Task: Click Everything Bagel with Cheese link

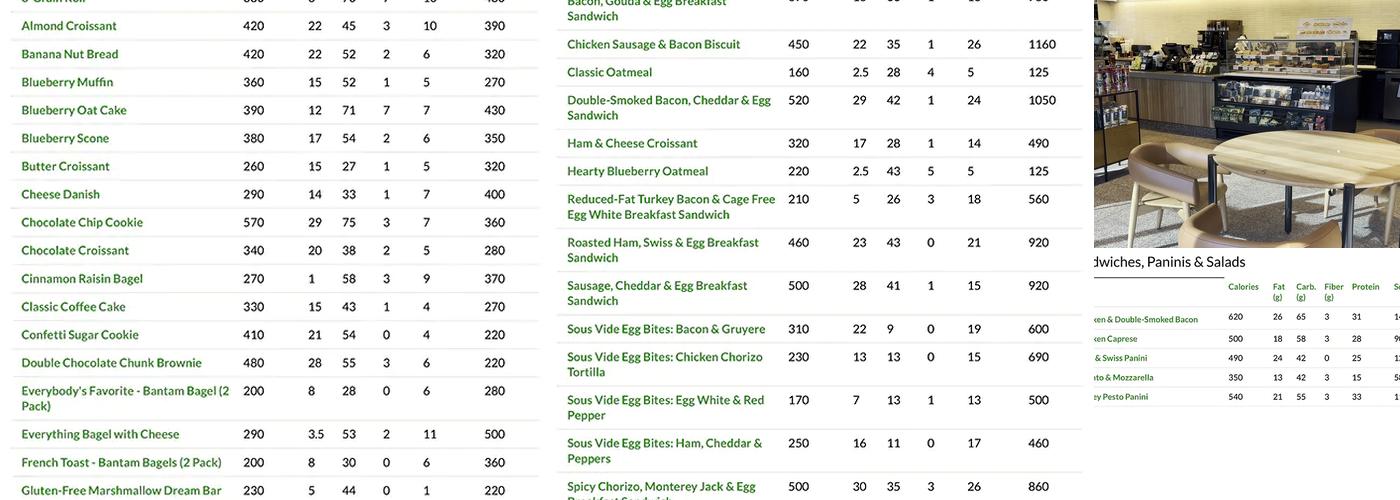Action: 101,434
